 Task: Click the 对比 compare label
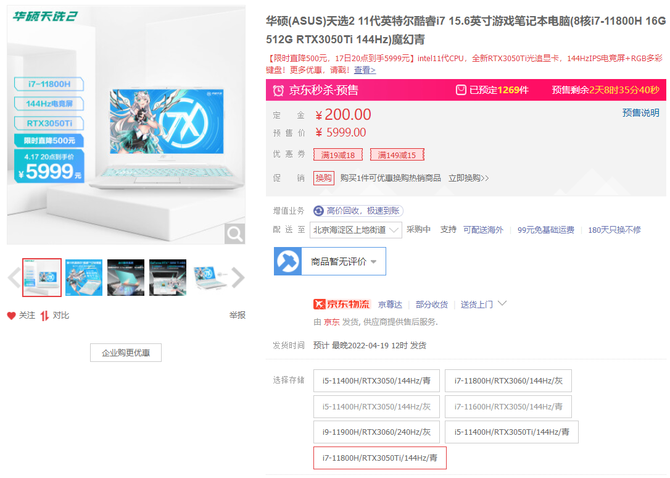point(61,315)
